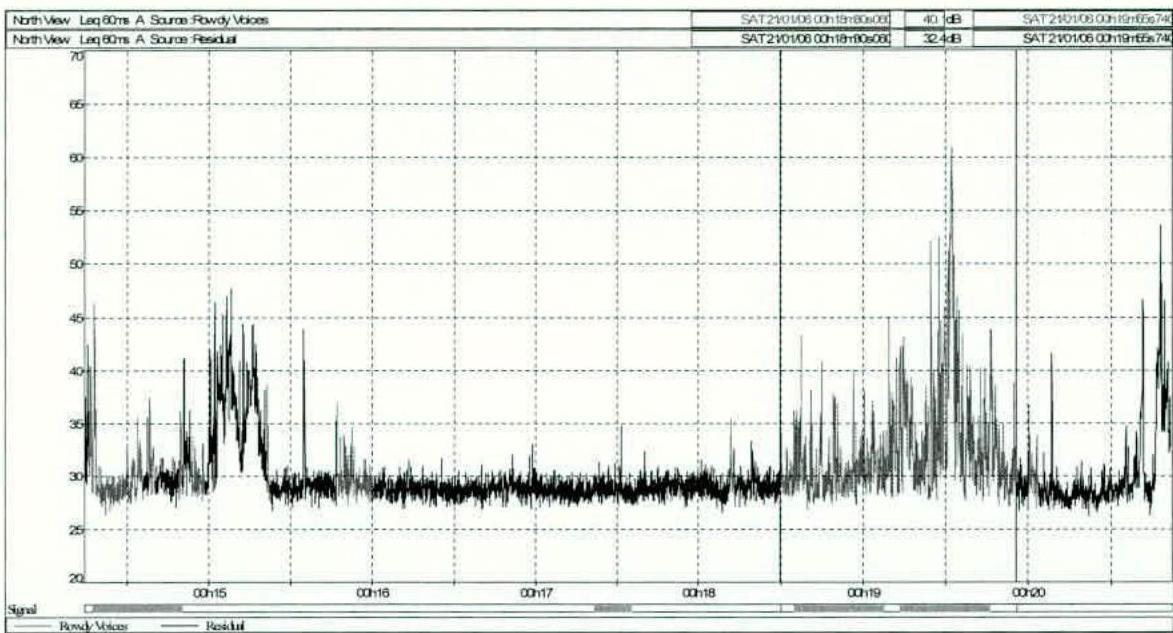Click the left vertical cursor line after 00h18

click(x=780, y=300)
